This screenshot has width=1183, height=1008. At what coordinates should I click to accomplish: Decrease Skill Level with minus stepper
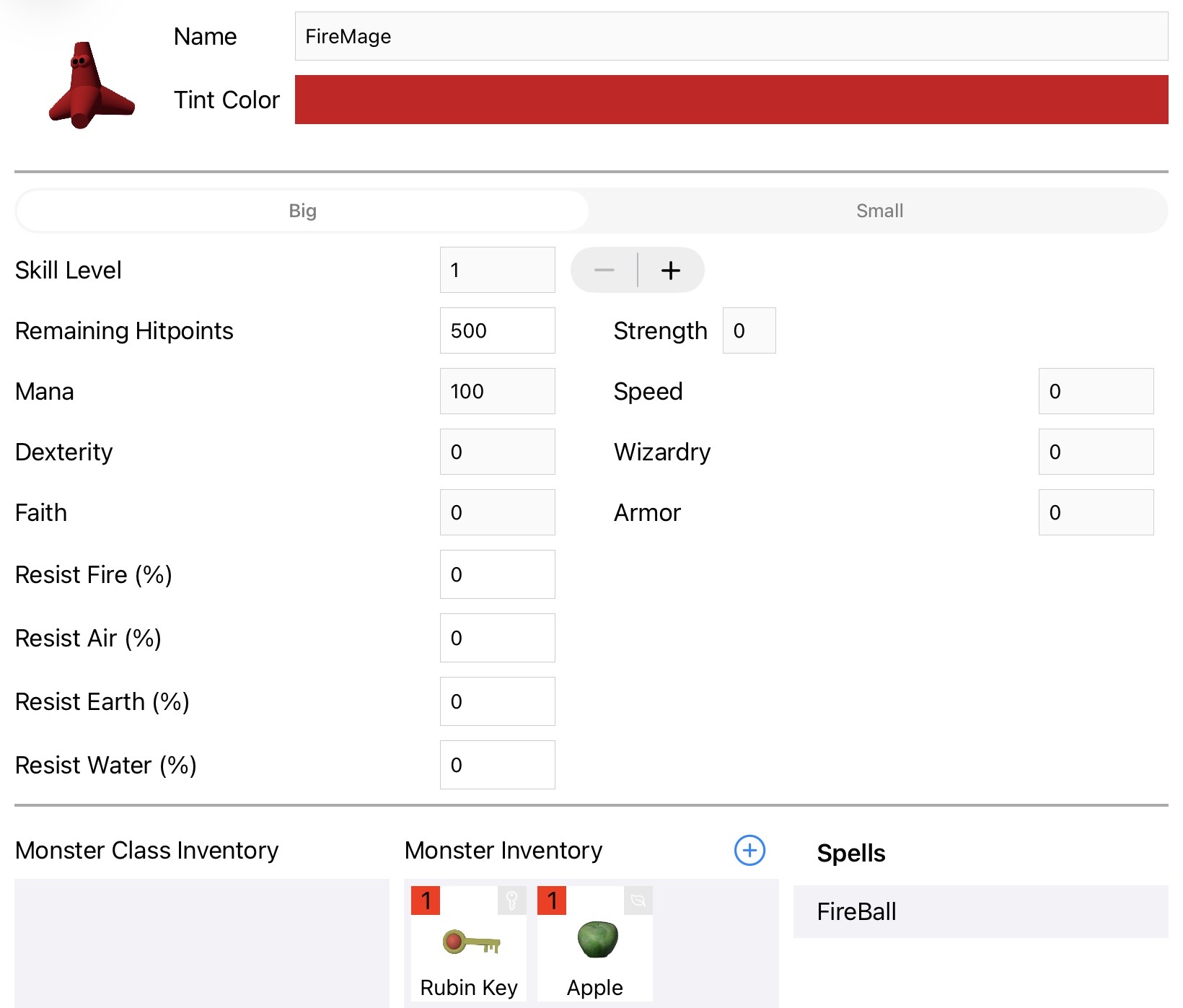pyautogui.click(x=604, y=271)
